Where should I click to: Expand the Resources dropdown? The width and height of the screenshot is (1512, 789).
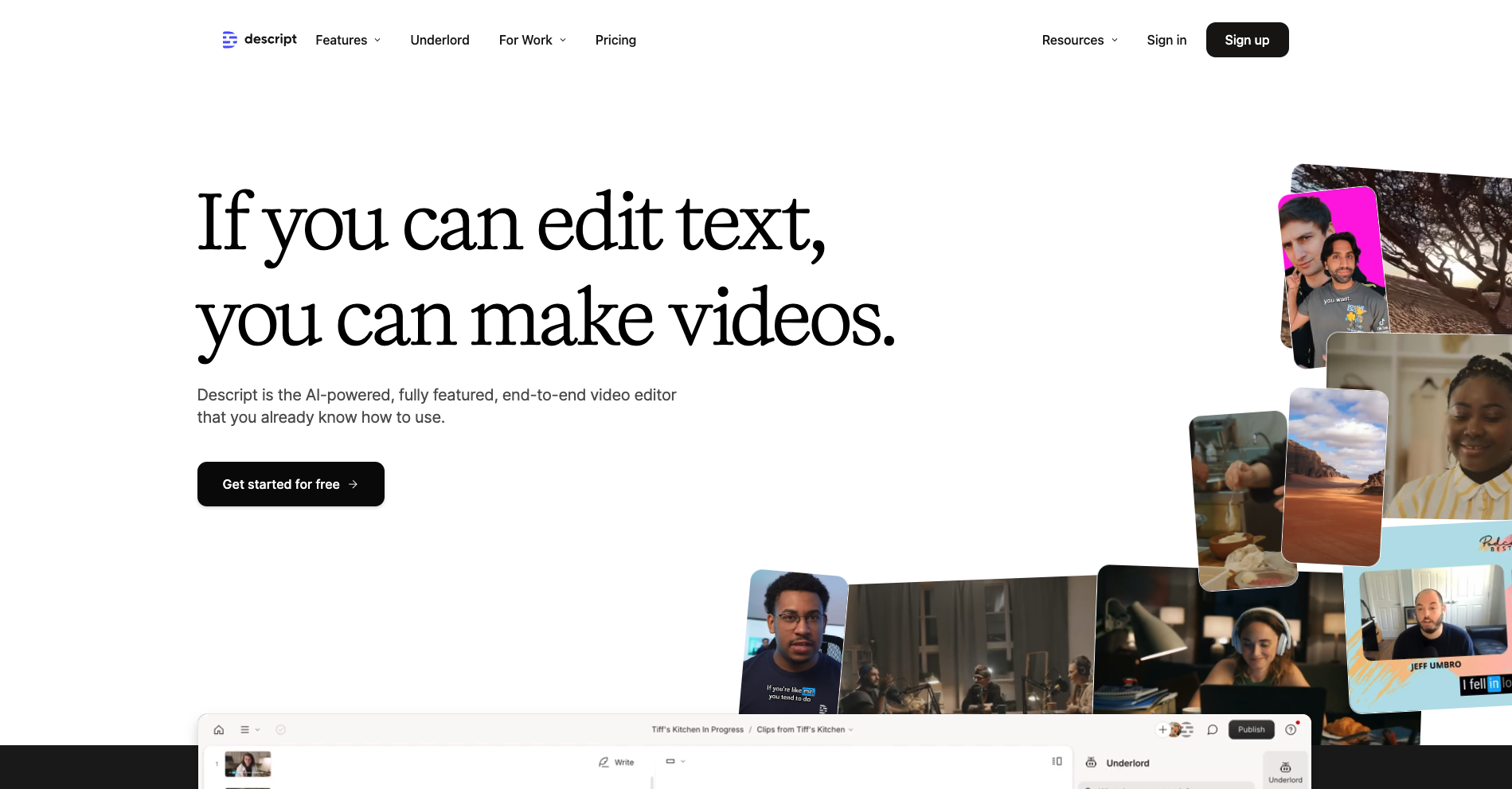[x=1079, y=40]
